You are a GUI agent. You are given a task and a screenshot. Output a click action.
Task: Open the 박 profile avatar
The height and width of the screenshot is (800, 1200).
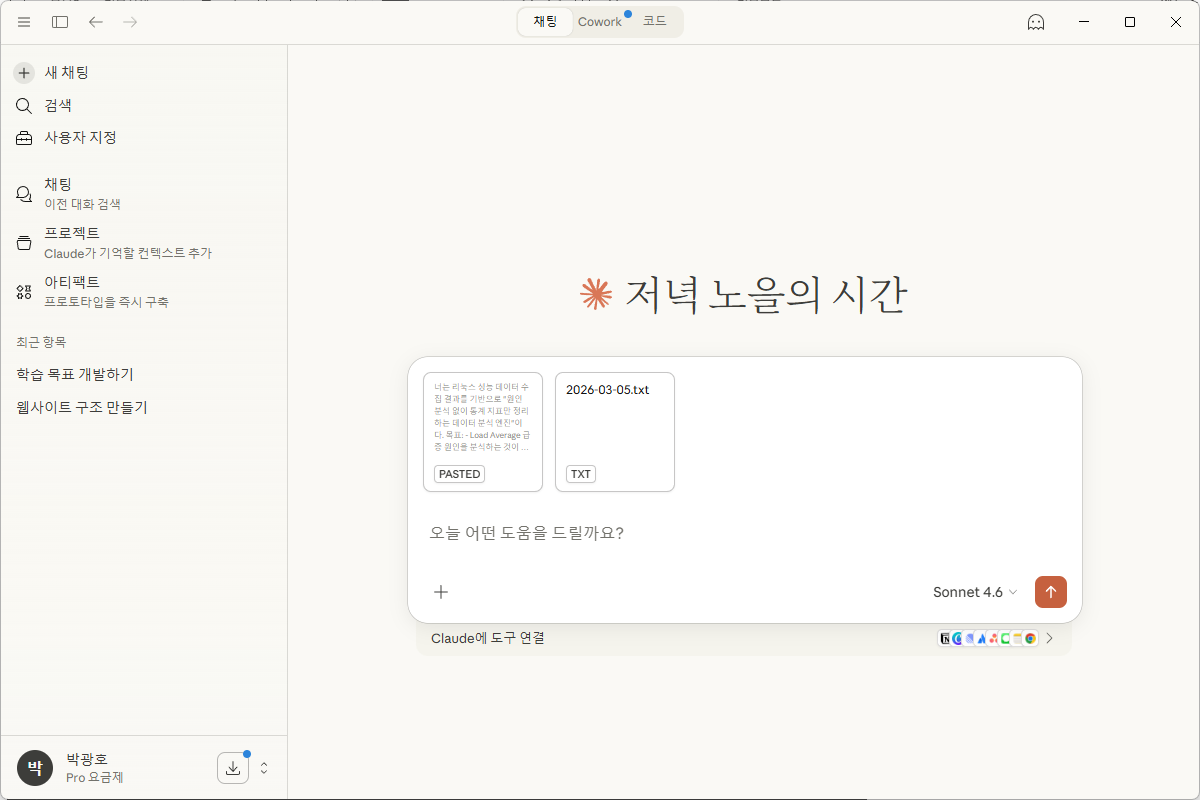(x=35, y=768)
